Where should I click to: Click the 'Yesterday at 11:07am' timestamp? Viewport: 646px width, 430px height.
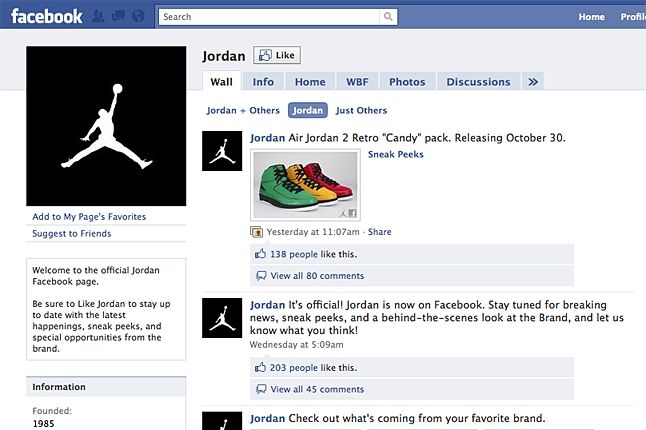tap(313, 232)
